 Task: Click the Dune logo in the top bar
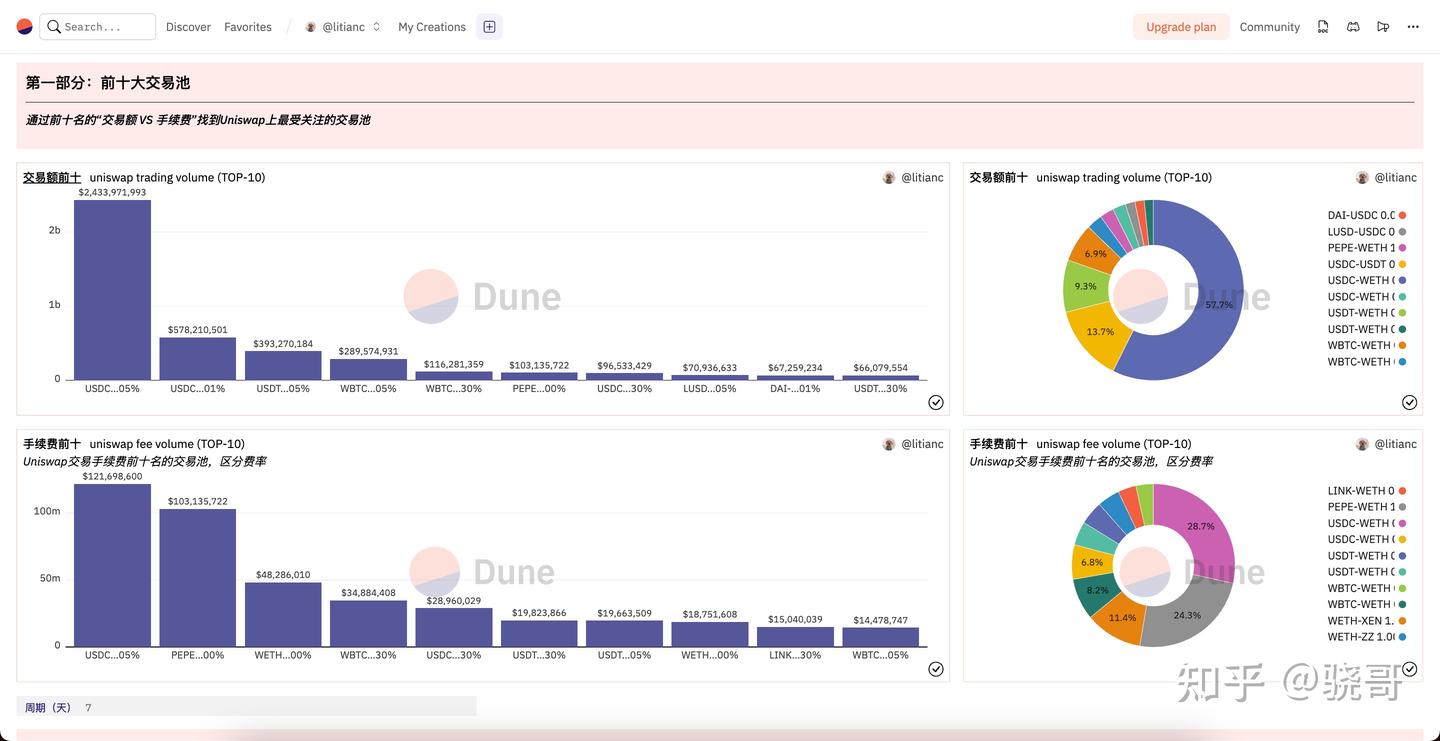pyautogui.click(x=25, y=27)
